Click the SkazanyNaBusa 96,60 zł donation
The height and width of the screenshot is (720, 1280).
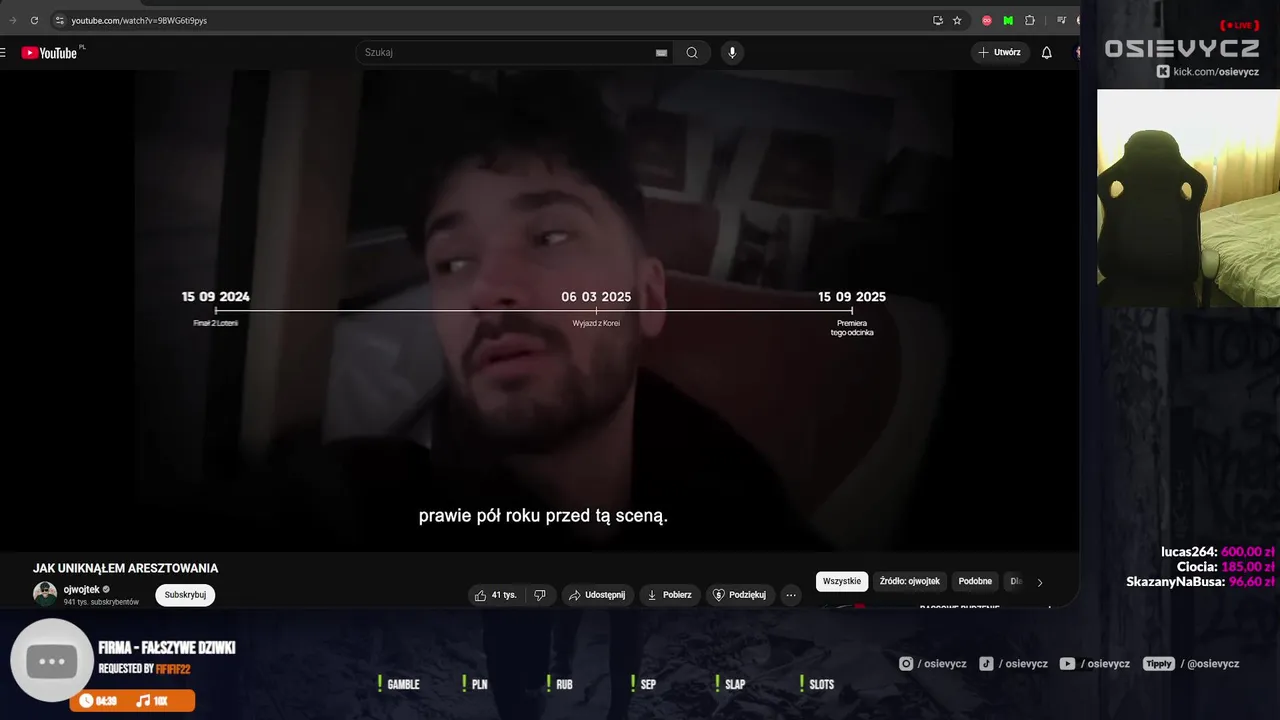(1200, 582)
